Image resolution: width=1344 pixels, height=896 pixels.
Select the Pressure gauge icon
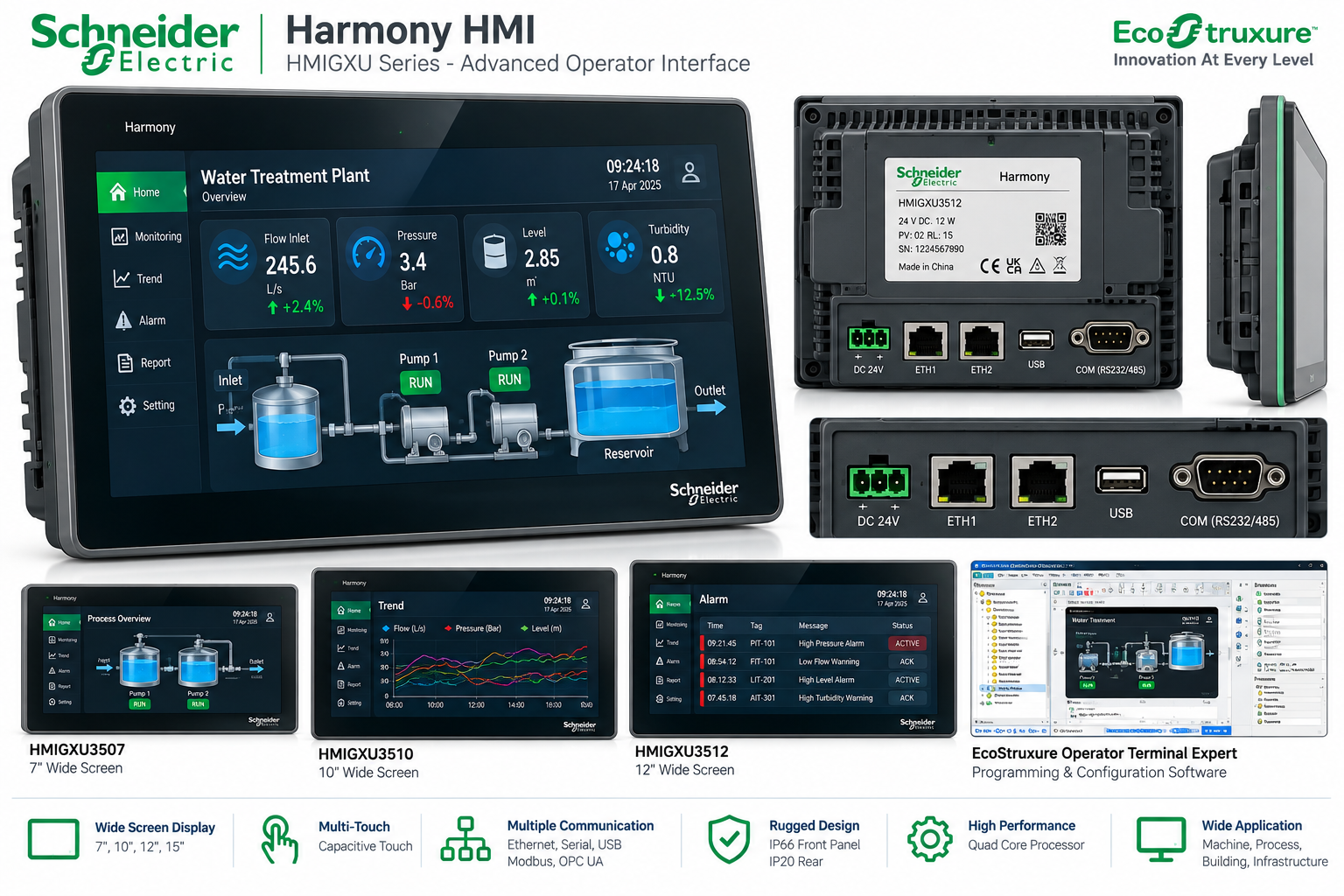[368, 254]
